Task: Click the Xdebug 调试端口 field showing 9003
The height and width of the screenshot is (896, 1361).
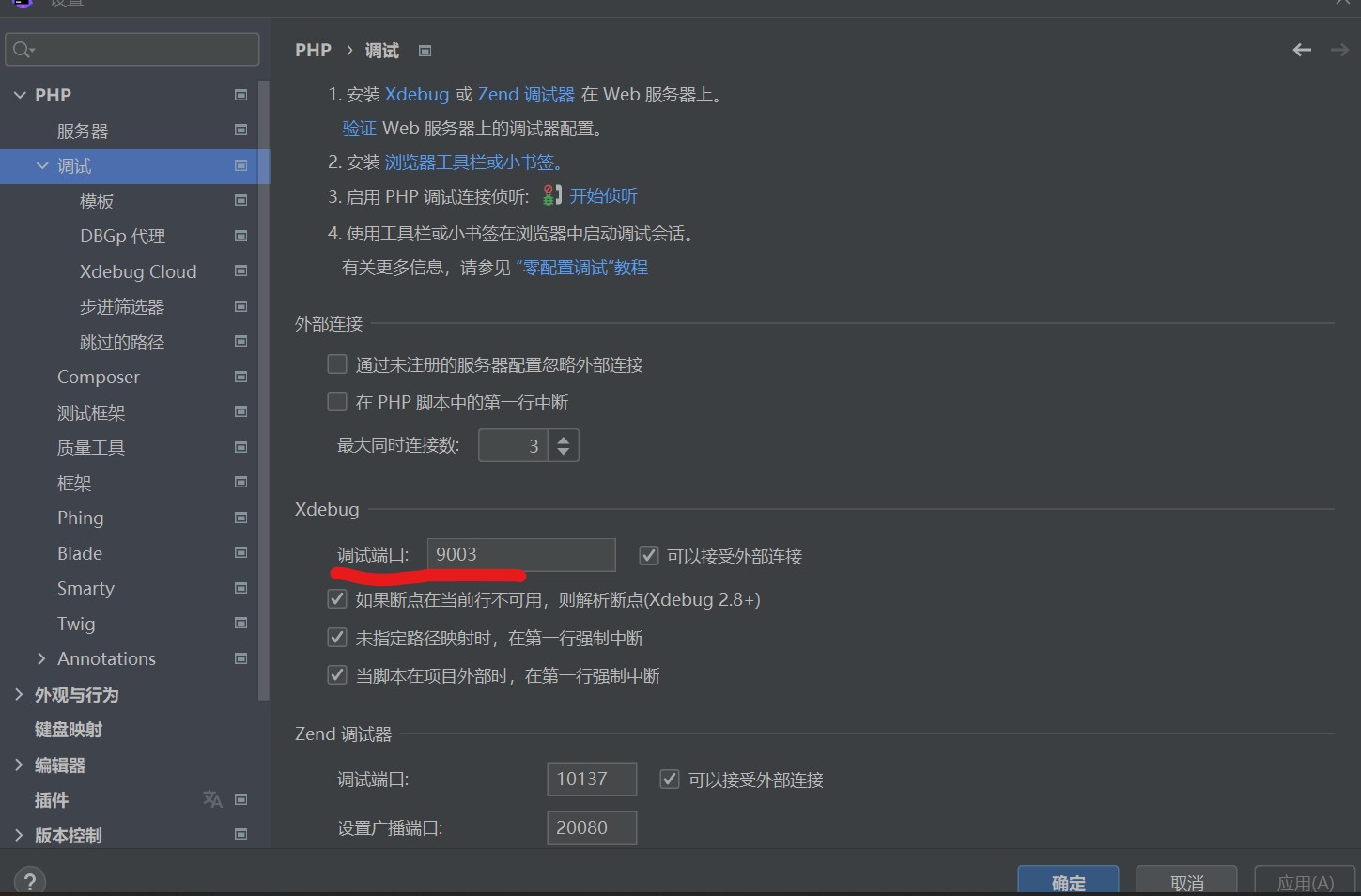Action: coord(520,554)
